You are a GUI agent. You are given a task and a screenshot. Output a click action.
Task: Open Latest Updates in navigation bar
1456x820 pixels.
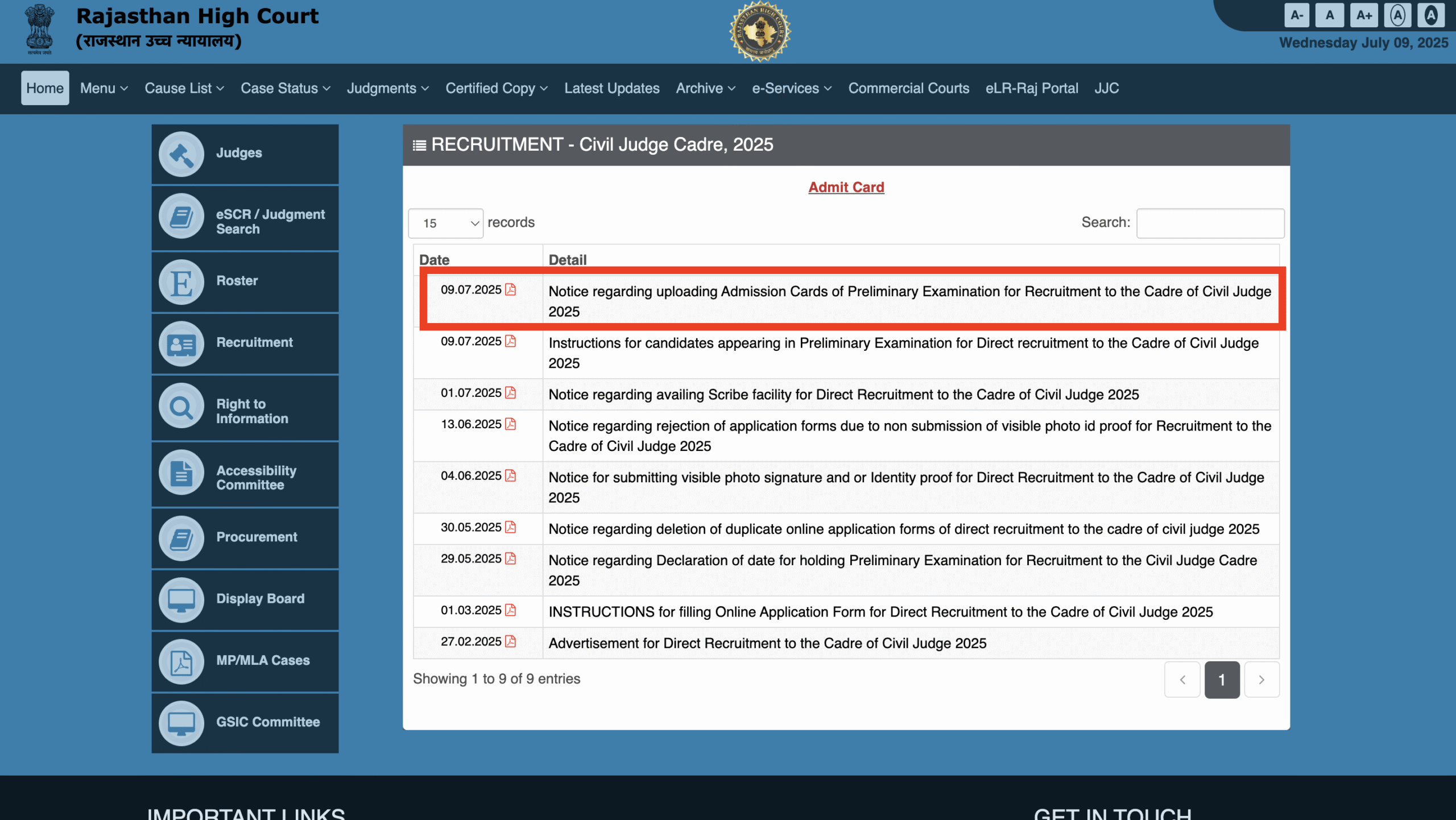click(612, 88)
